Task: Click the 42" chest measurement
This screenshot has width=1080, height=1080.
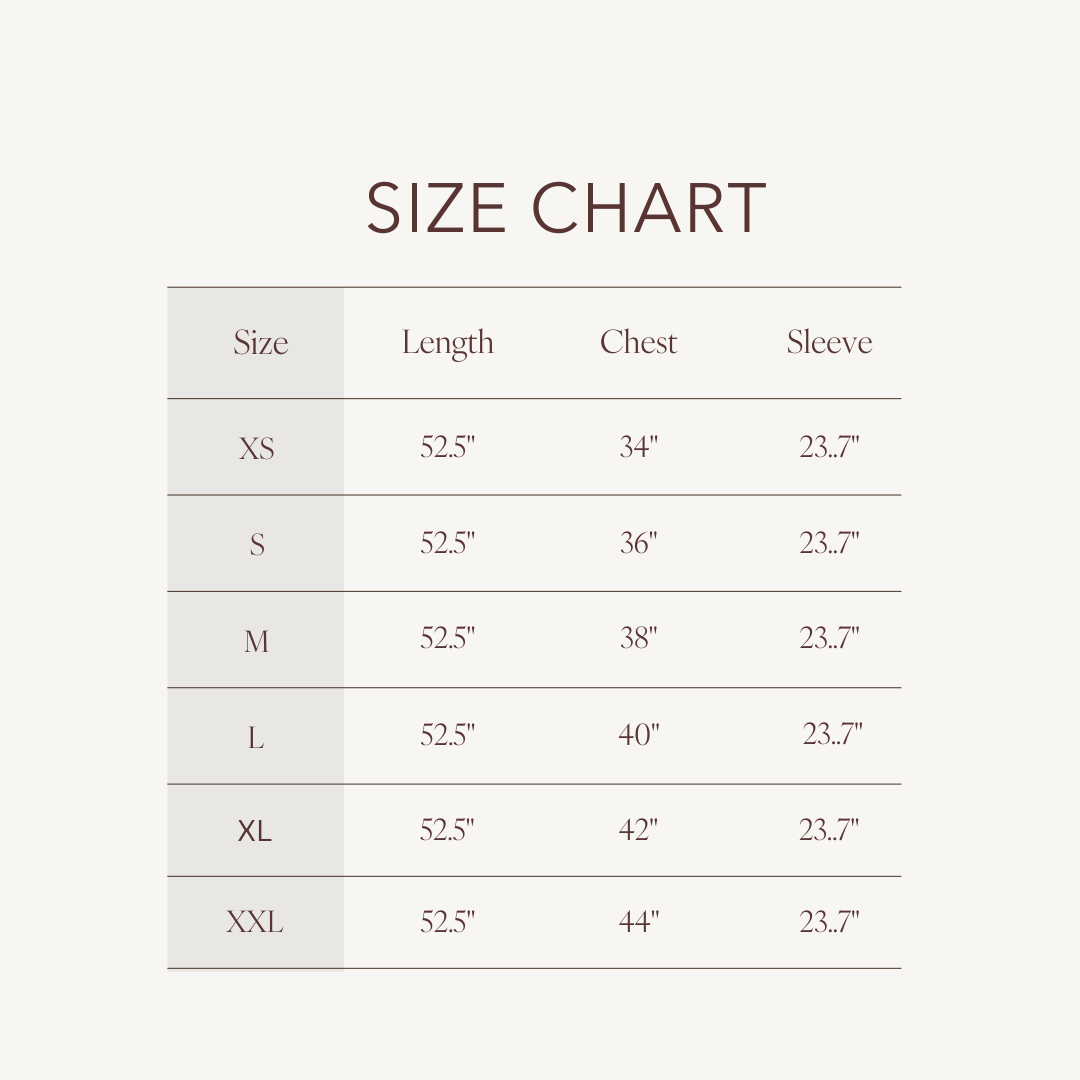Action: (638, 829)
